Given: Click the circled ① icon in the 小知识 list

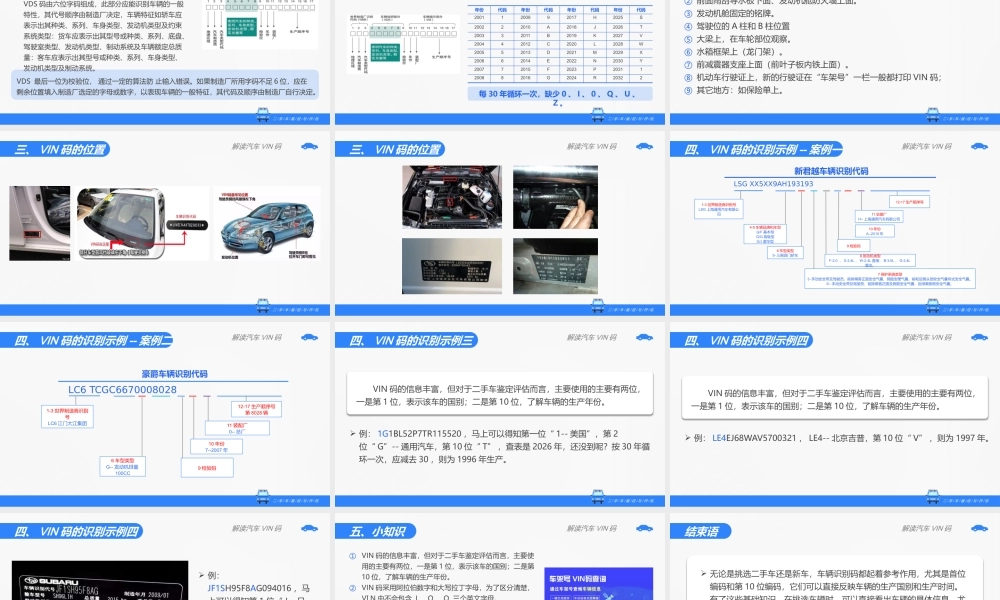Looking at the screenshot, I should tap(352, 553).
